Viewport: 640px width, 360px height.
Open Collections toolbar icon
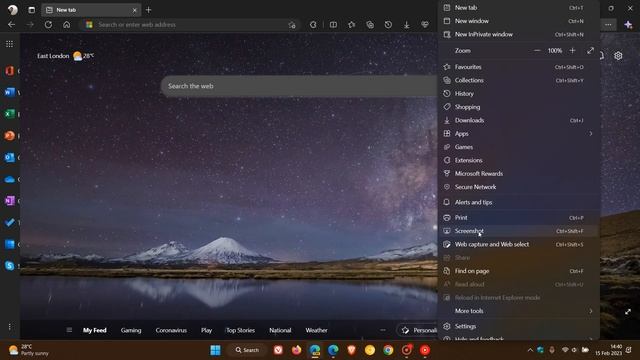click(370, 24)
